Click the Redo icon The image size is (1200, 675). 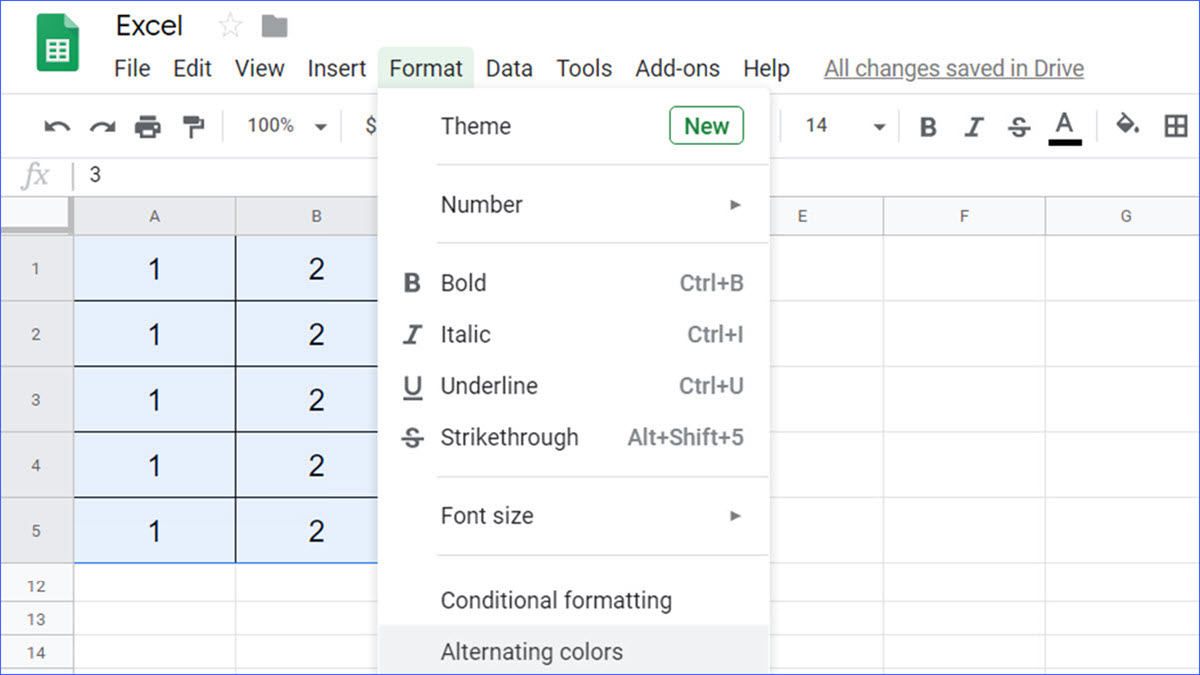coord(100,126)
